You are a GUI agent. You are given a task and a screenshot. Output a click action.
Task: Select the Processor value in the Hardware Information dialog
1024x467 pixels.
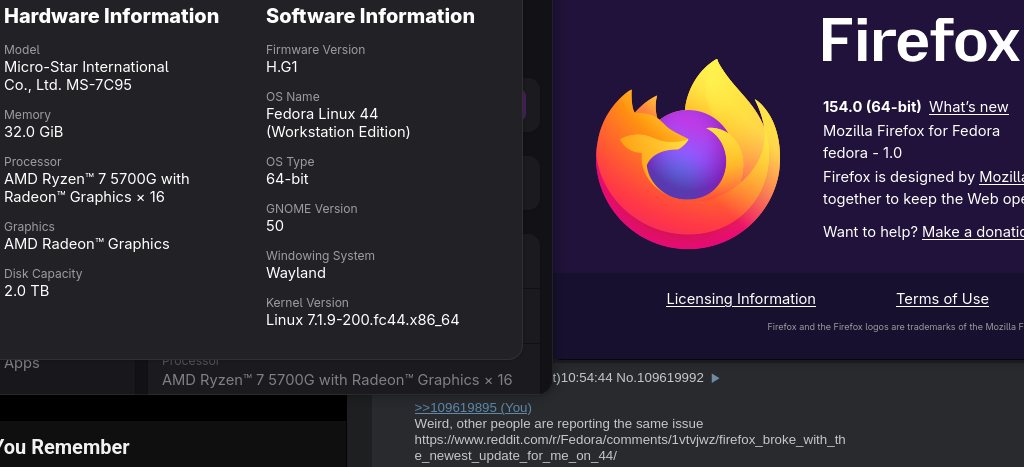click(x=97, y=188)
